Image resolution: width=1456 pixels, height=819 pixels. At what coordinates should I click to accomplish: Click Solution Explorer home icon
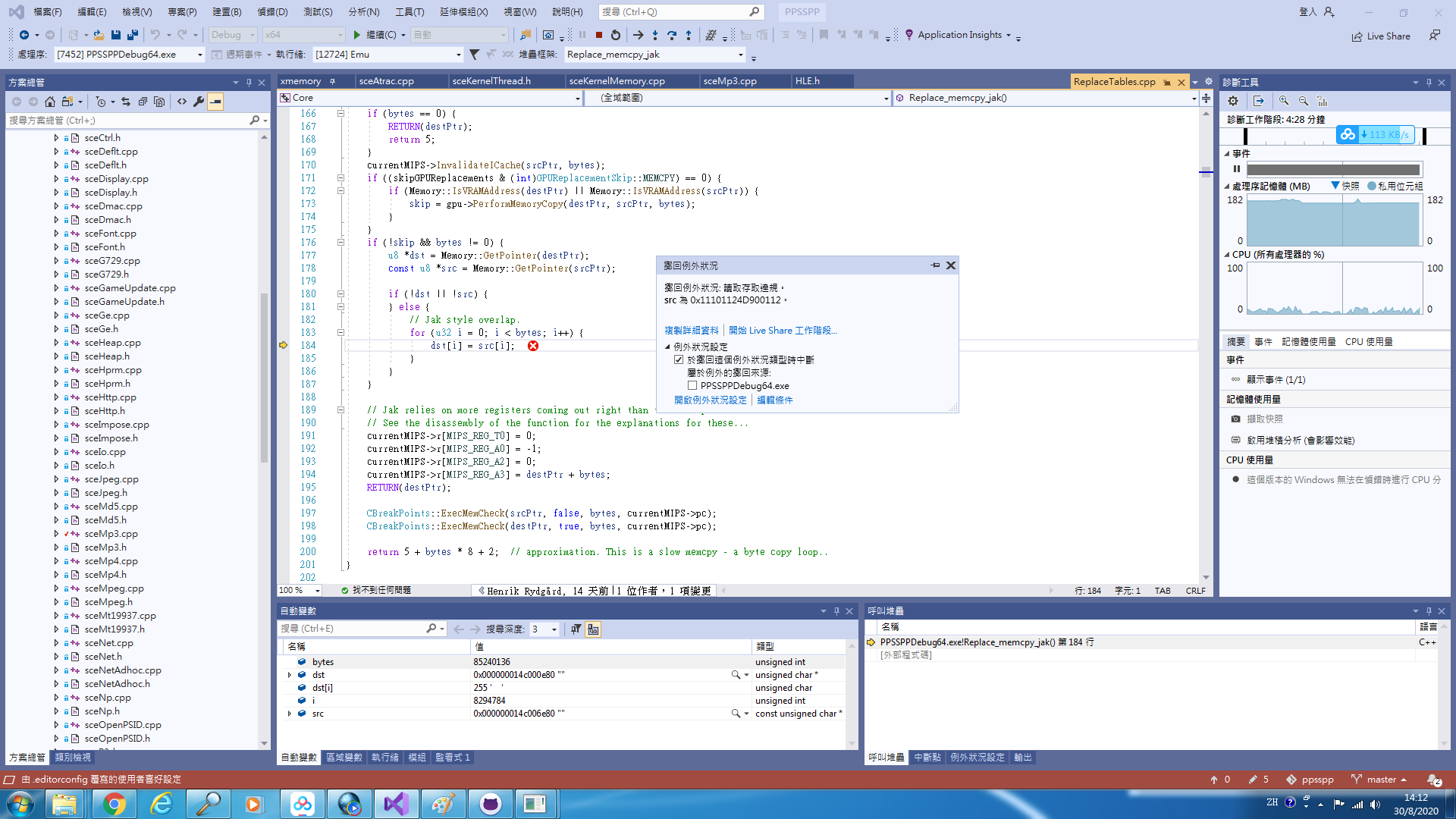pos(50,102)
